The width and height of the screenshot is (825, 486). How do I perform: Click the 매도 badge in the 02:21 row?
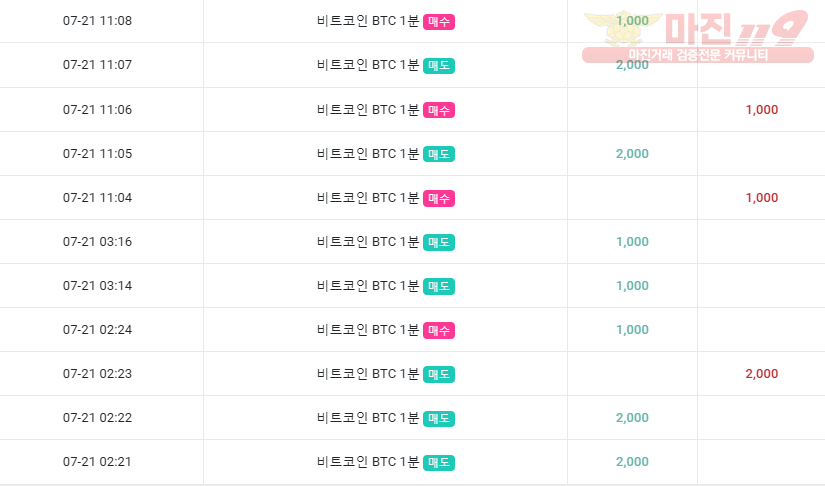coord(439,462)
